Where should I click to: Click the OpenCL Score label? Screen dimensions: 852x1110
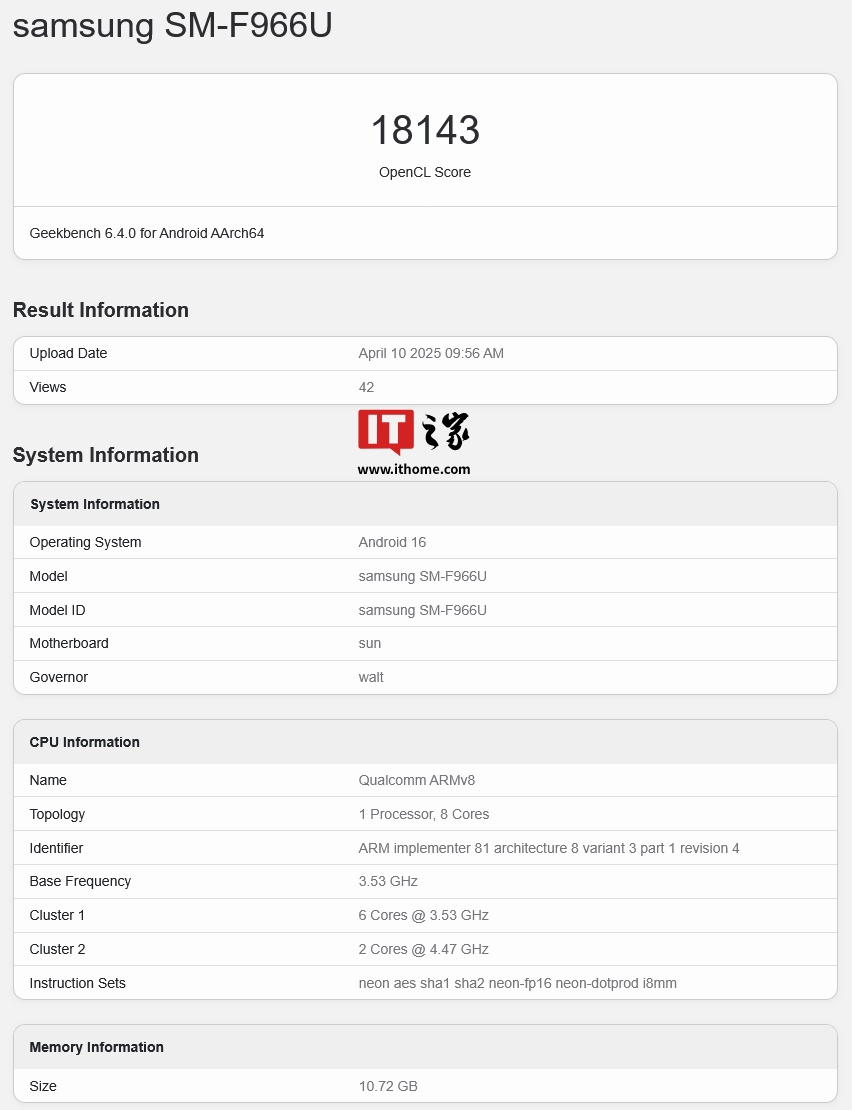425,172
